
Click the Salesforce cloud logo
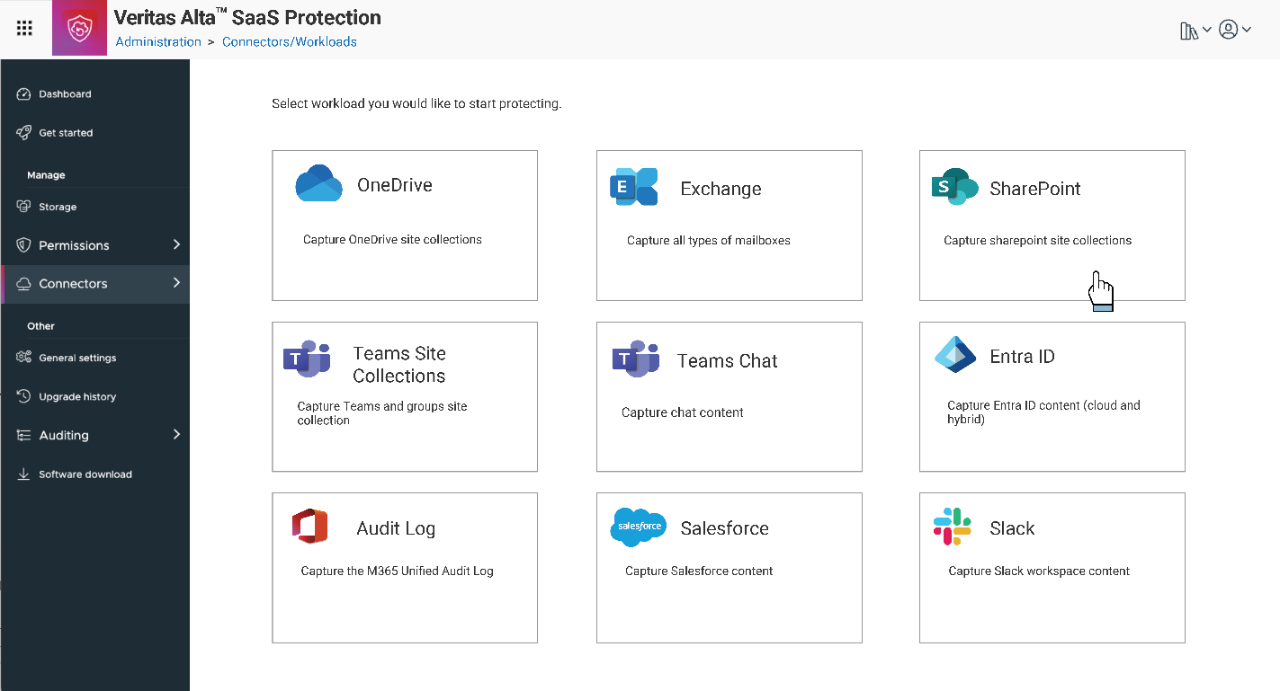point(638,527)
